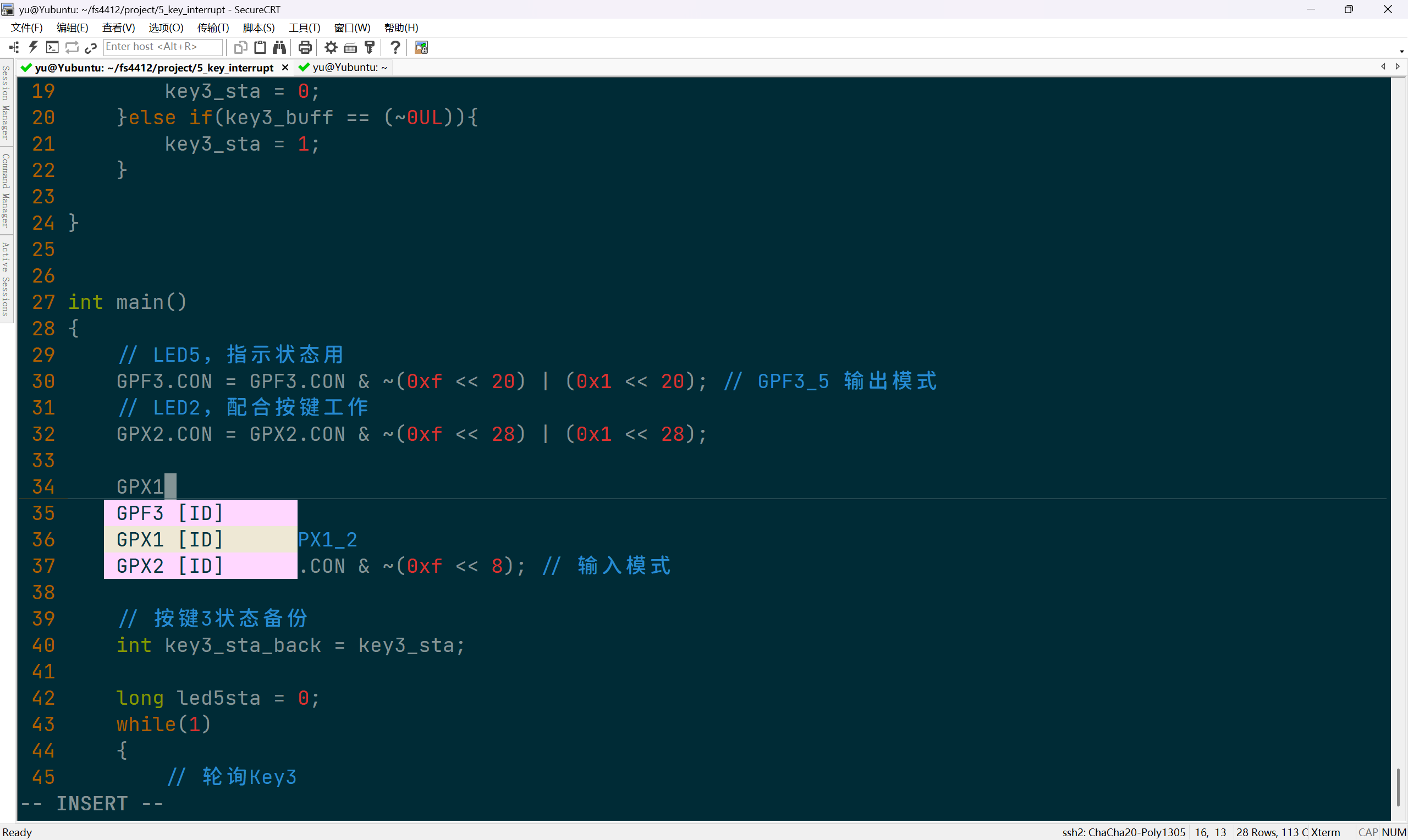The width and height of the screenshot is (1408, 840).
Task: Open the 脚本(S) menu
Action: tap(258, 27)
